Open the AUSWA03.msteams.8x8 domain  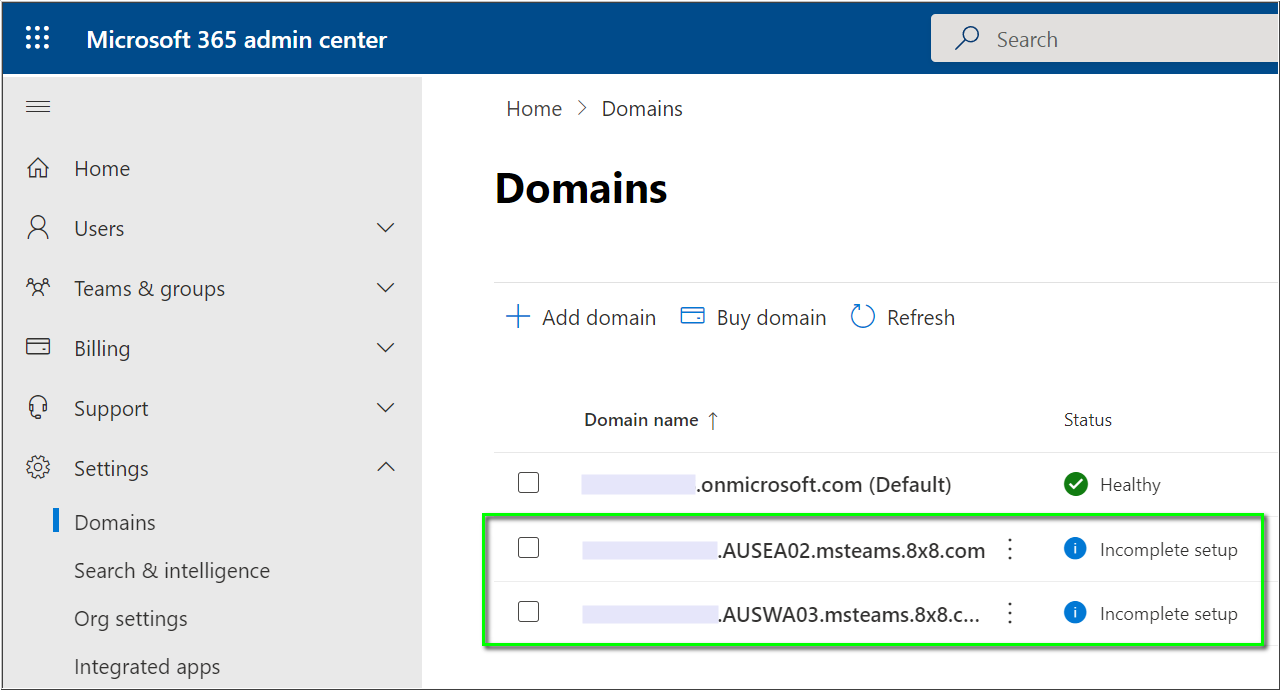point(781,614)
